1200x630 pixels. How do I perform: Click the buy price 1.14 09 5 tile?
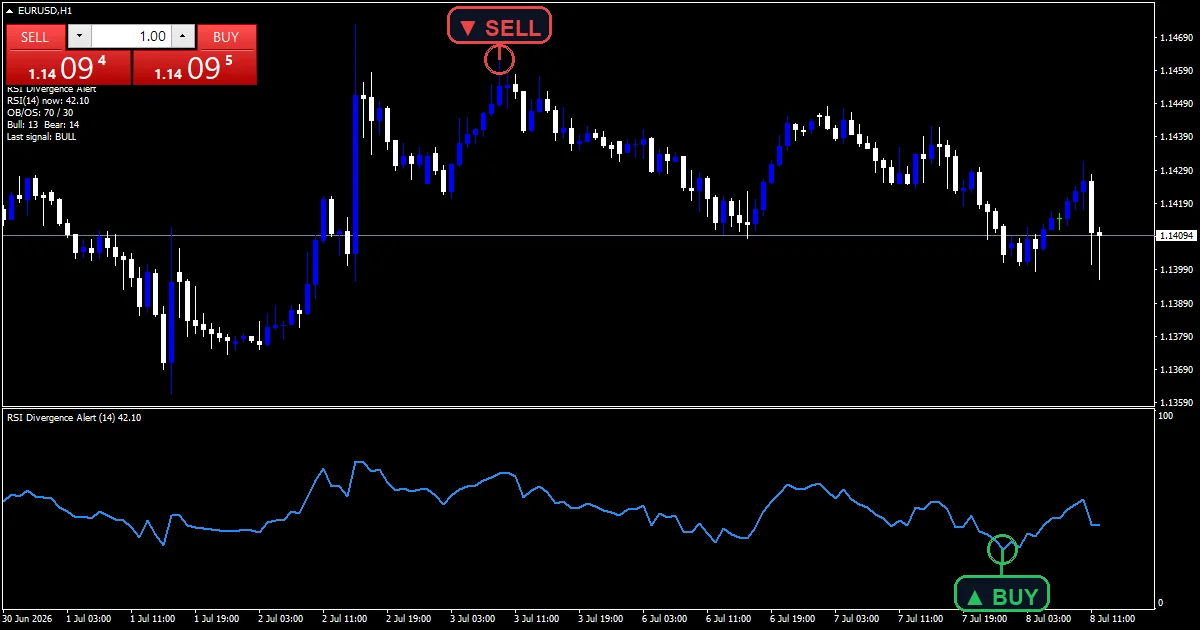click(194, 68)
